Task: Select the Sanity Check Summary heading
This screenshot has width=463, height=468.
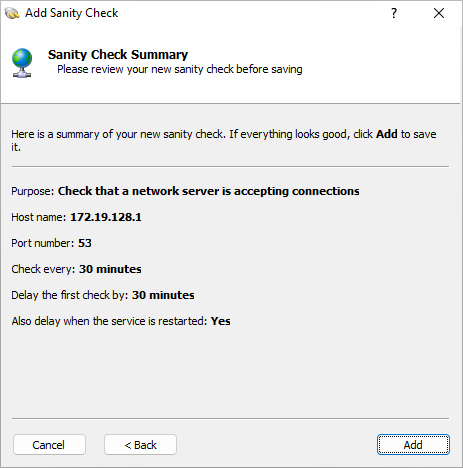Action: pyautogui.click(x=118, y=54)
